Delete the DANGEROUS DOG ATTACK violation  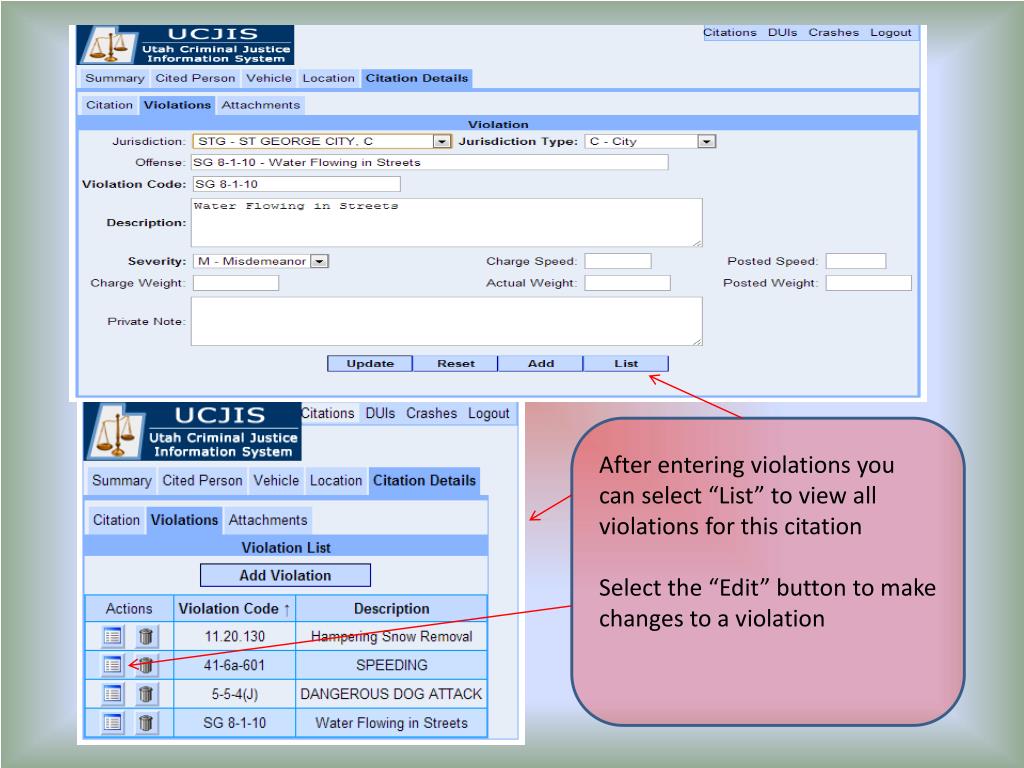(x=146, y=693)
